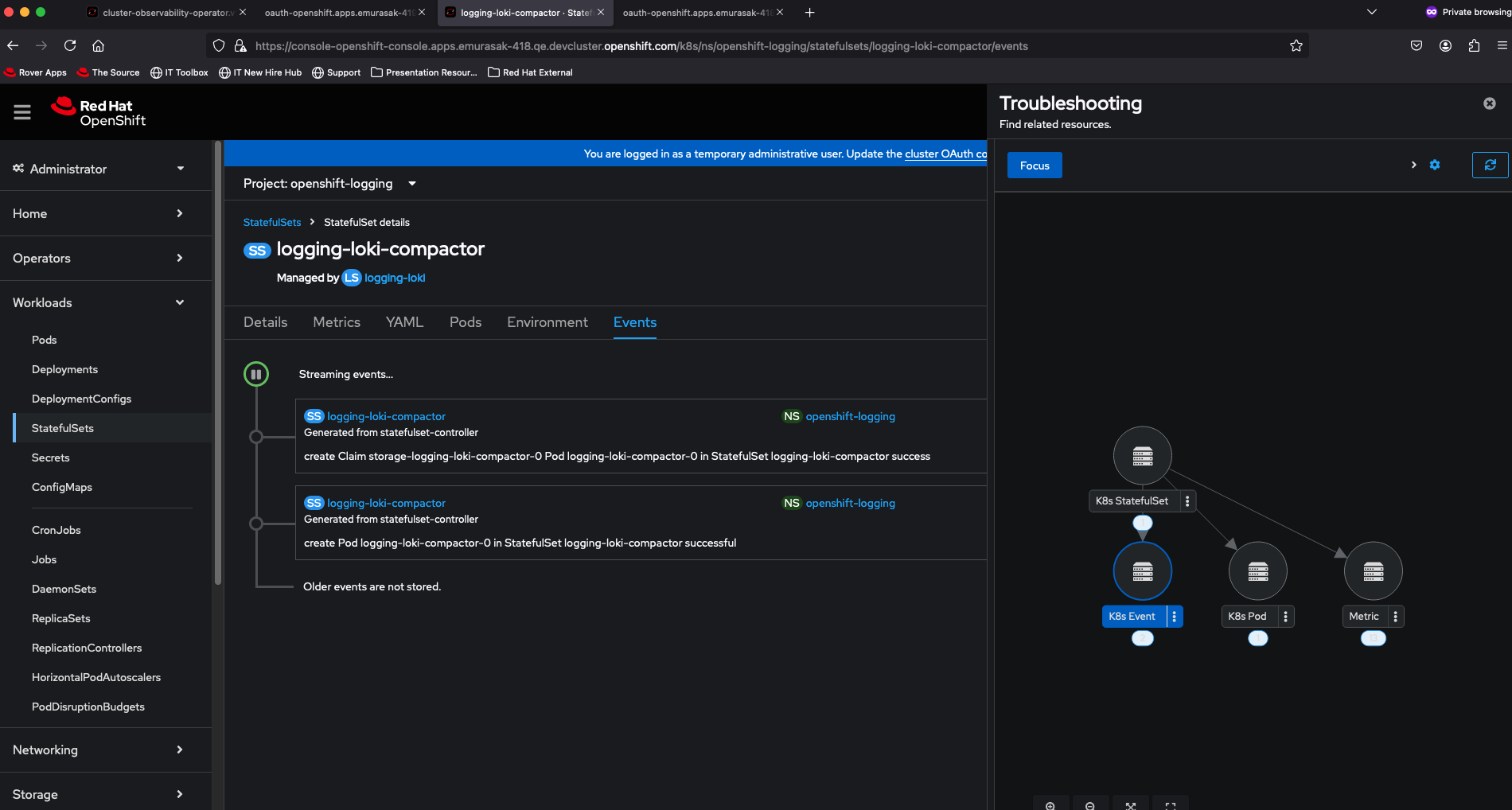Expand the Operators navigation section
Image resolution: width=1512 pixels, height=810 pixels.
99,258
